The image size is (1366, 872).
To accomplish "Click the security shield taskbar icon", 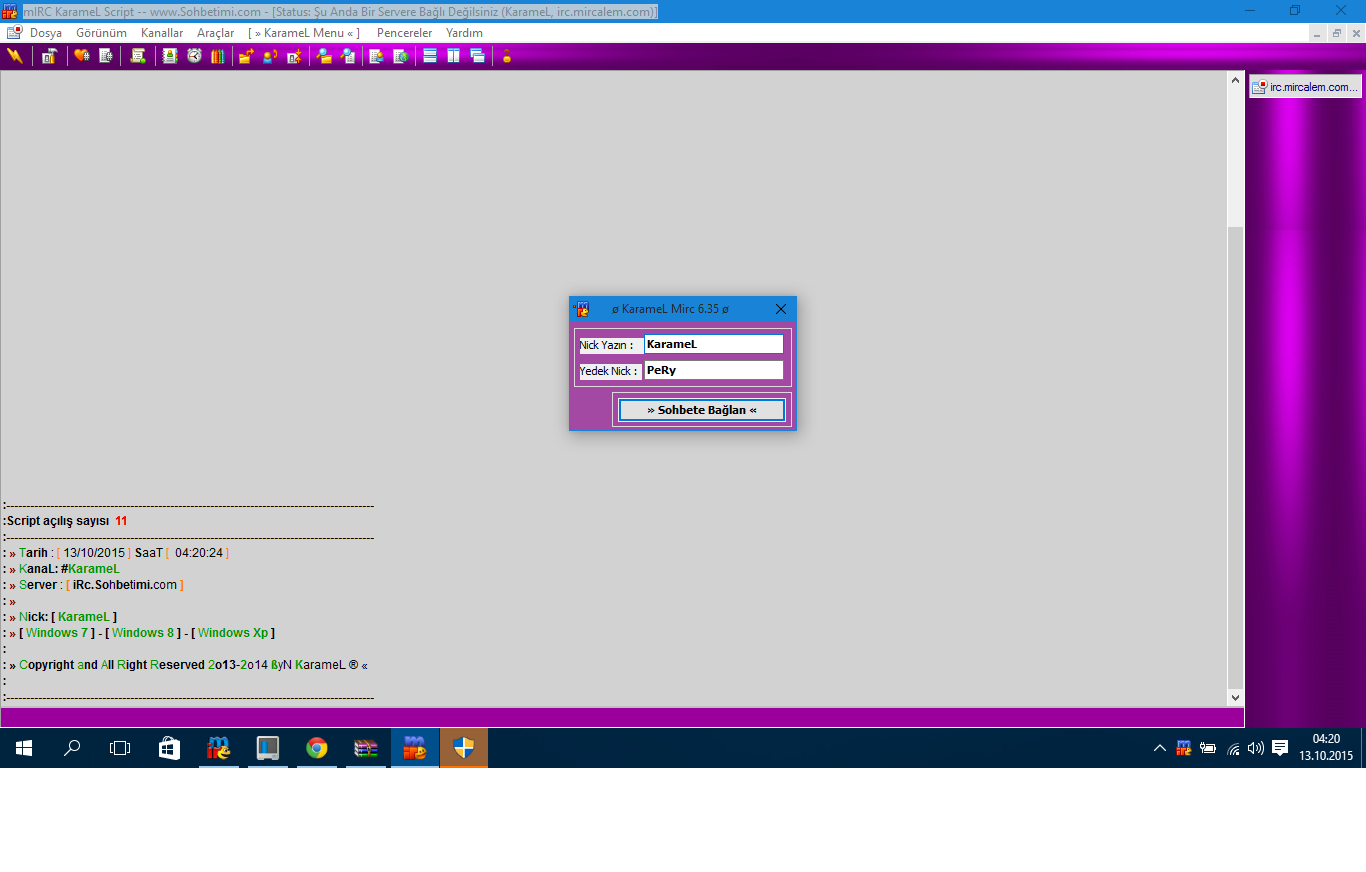I will (464, 748).
